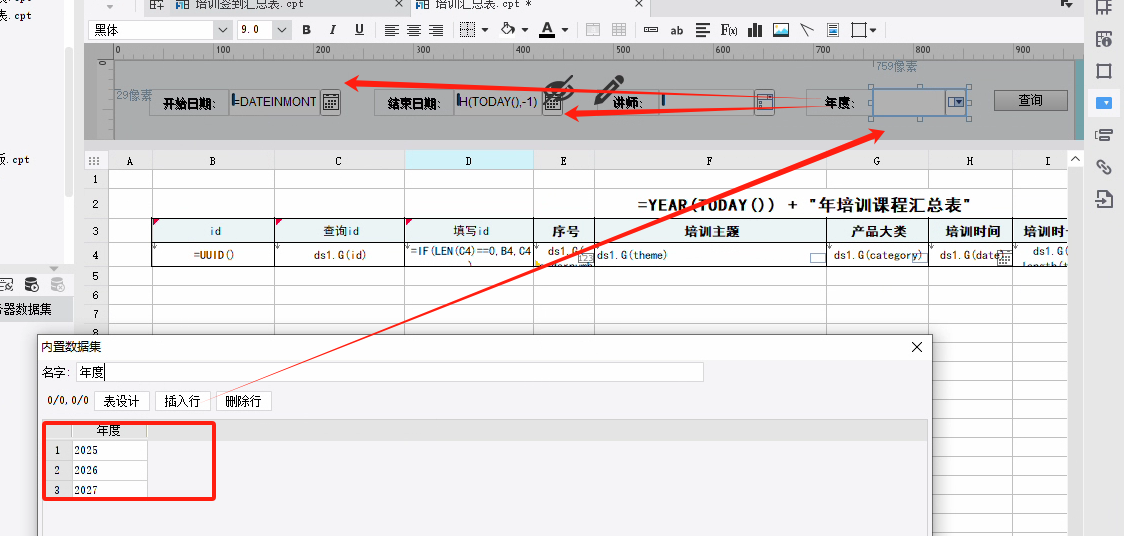This screenshot has height=536, width=1124.
Task: Click the 插入行 button
Action: click(182, 401)
